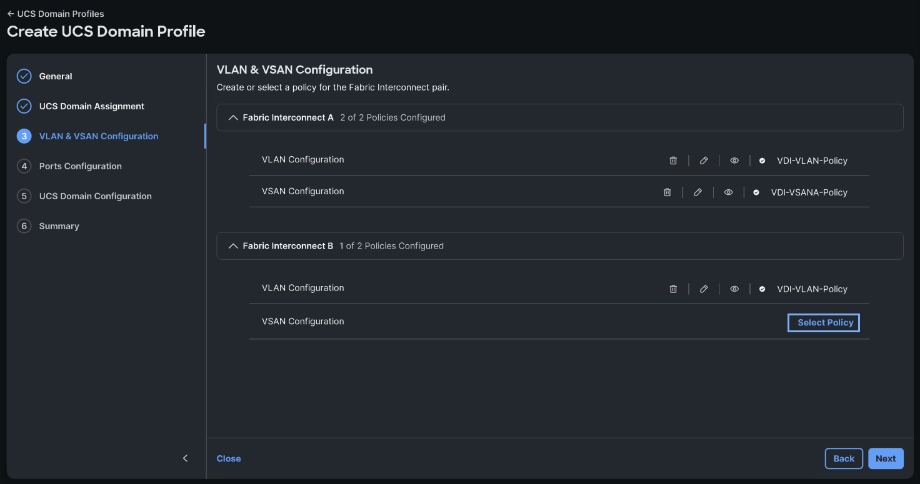Jump to UCS Domain Configuration step

(95, 196)
